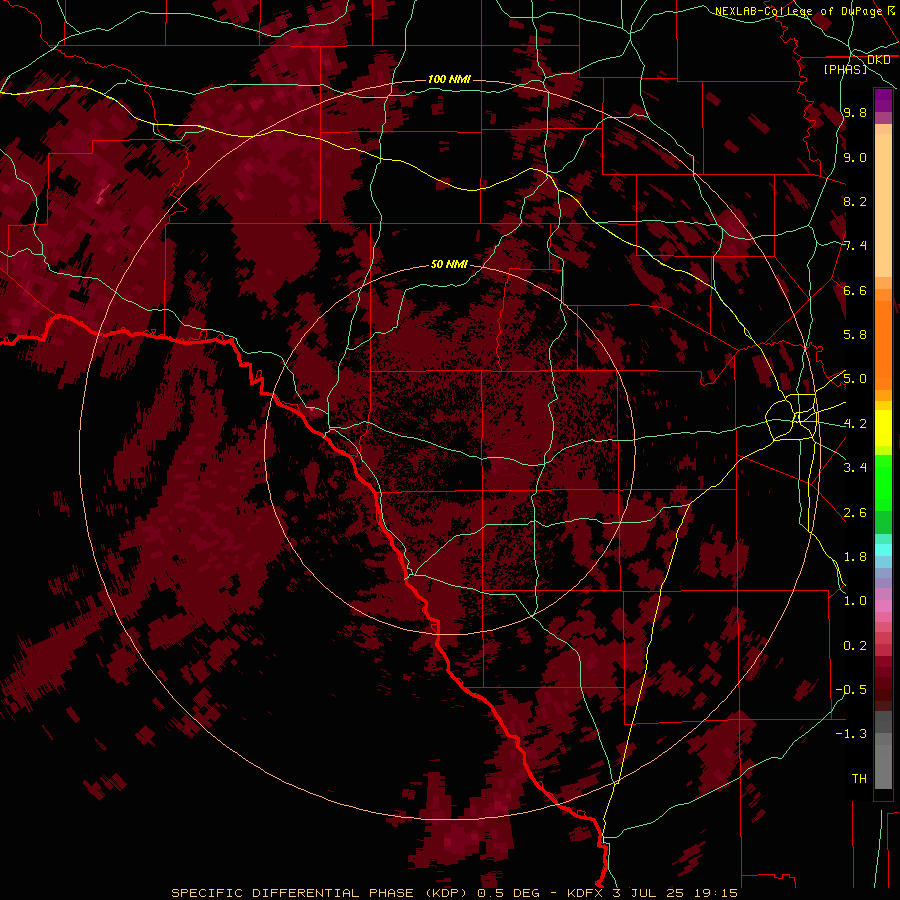The width and height of the screenshot is (900, 900).
Task: Click the NEXLAB-College of DuPage credit text
Action: pyautogui.click(x=798, y=11)
